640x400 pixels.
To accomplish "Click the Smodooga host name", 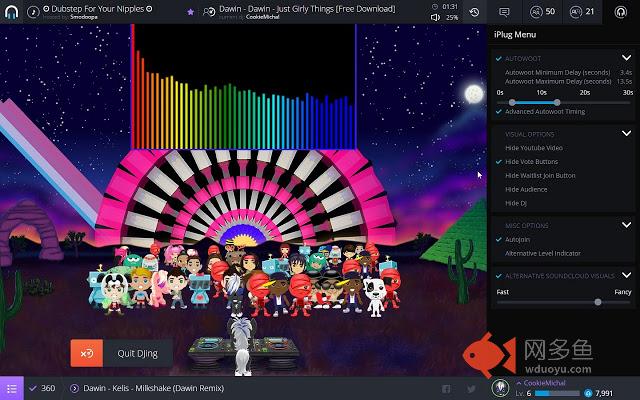I will click(x=83, y=17).
